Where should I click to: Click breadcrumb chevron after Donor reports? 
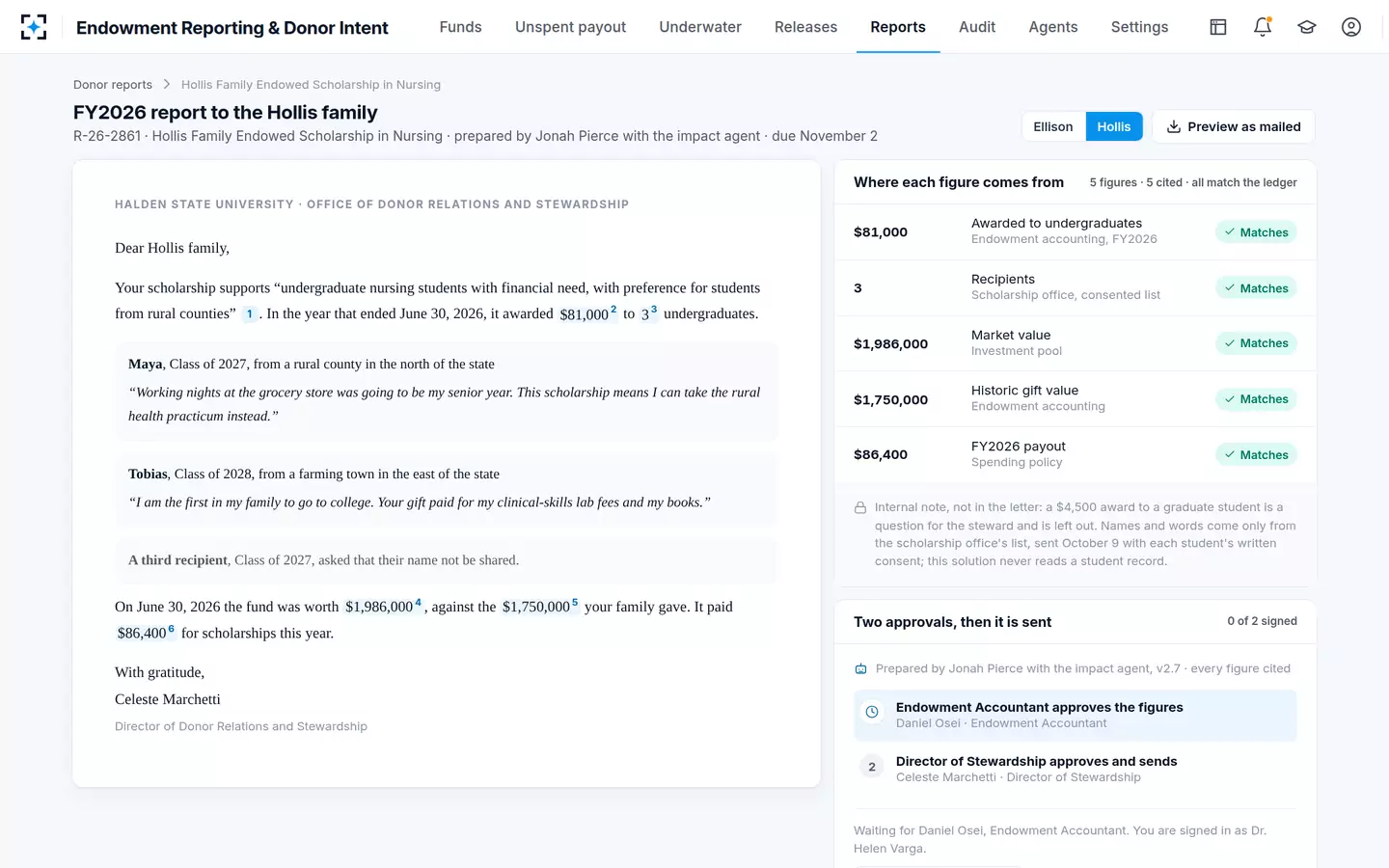167,85
